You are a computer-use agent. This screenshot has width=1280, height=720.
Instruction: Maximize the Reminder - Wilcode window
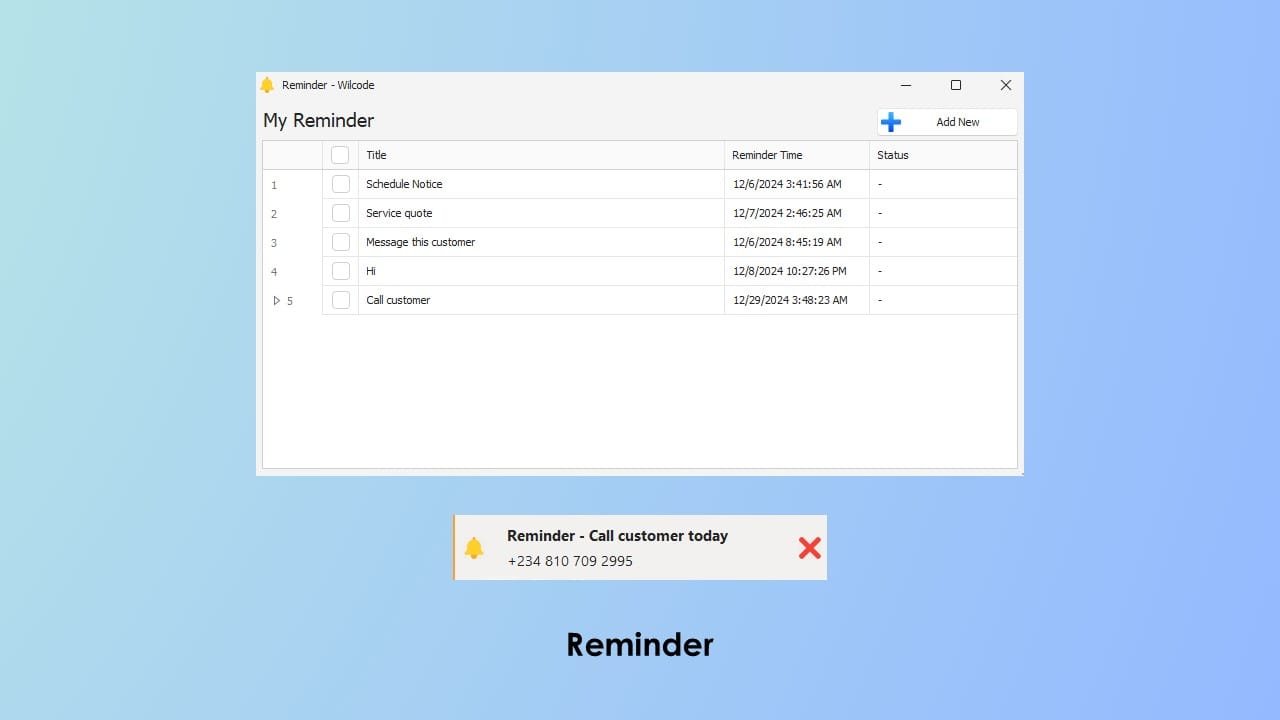tap(956, 85)
